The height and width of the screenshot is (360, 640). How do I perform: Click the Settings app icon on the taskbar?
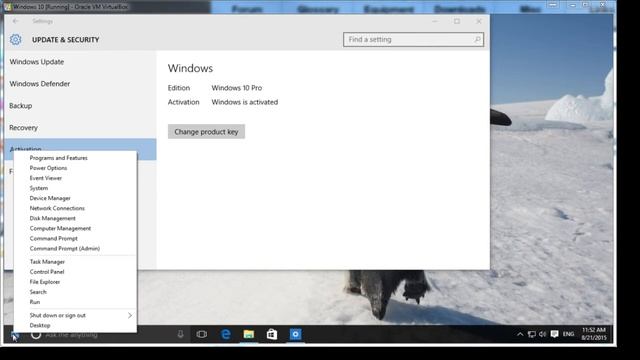coord(295,334)
